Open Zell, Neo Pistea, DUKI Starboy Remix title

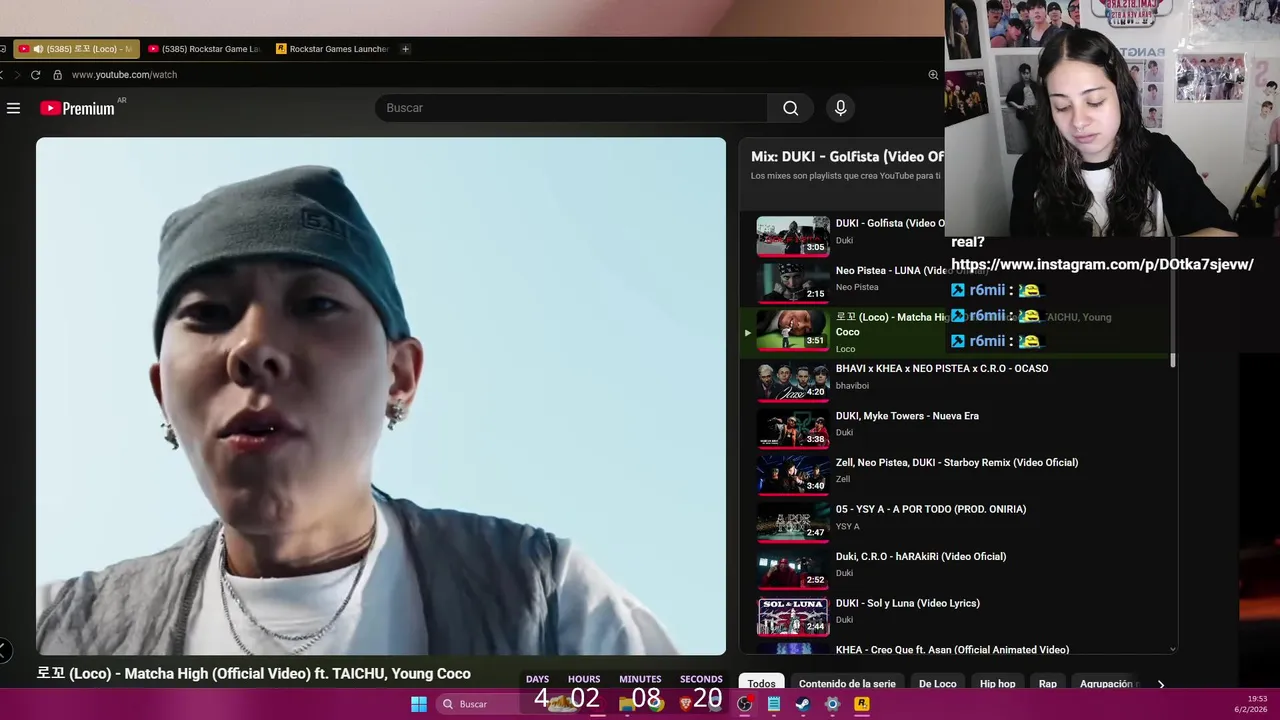pyautogui.click(x=957, y=463)
